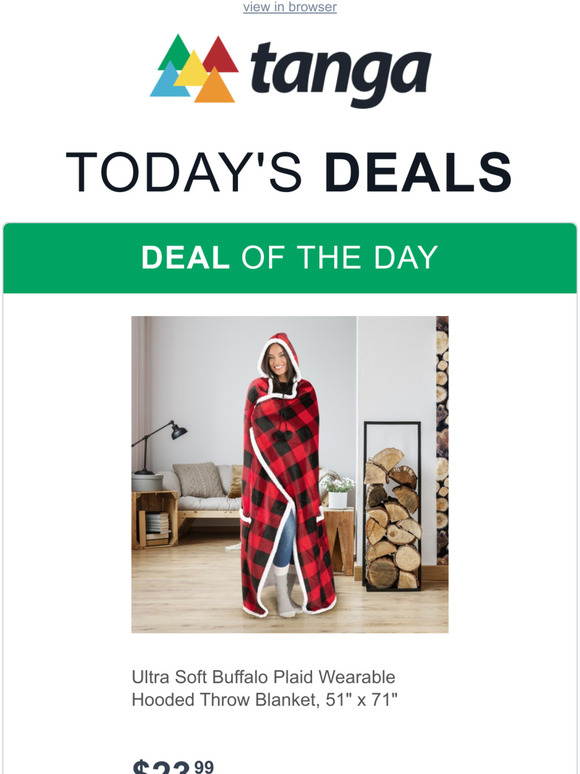Screen dimensions: 580x774
Task: Click the tanga wordmark logo text
Action: (341, 73)
